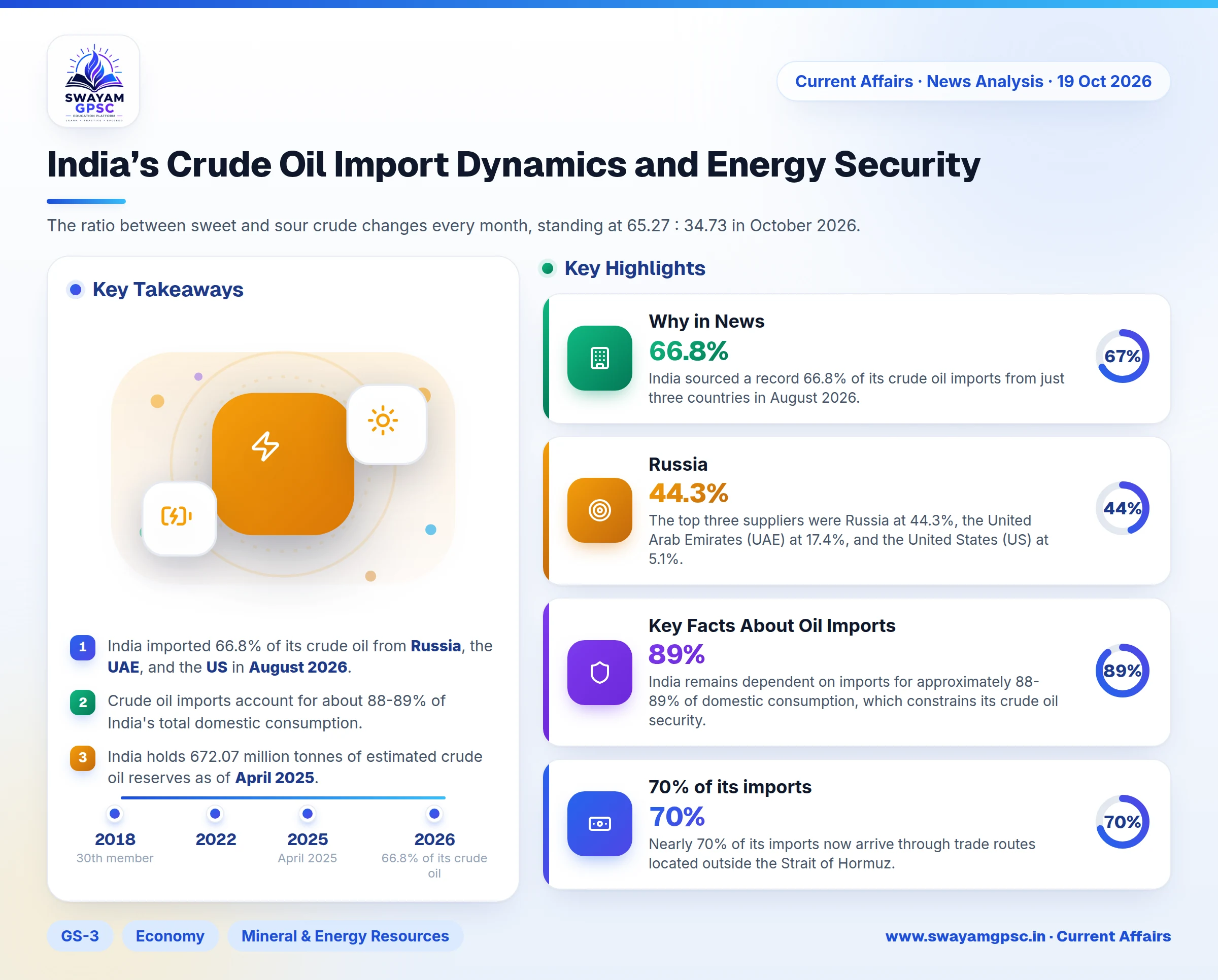Click the Key Takeaways heading
The image size is (1218, 980).
[x=168, y=290]
